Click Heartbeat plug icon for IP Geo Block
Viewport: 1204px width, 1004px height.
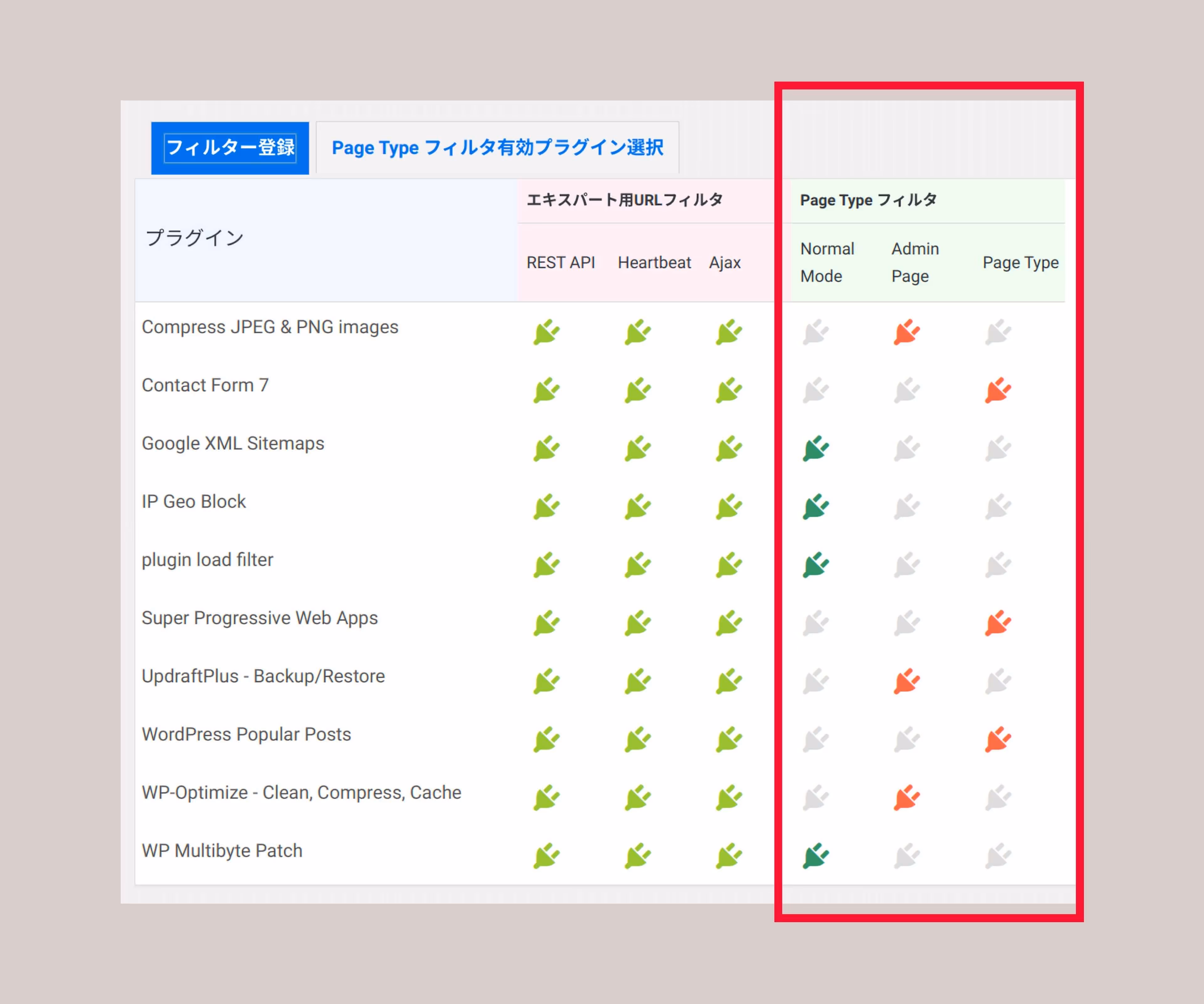tap(637, 507)
